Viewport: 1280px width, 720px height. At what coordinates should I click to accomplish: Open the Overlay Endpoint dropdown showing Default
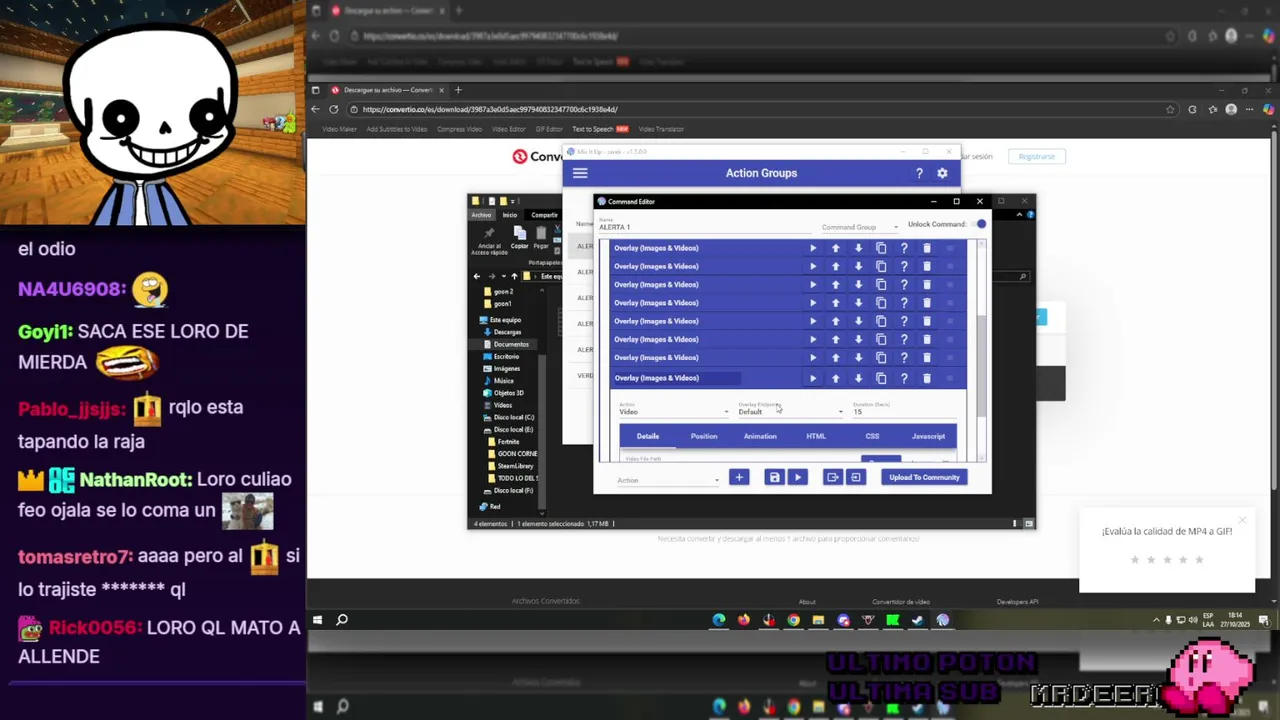pyautogui.click(x=790, y=411)
